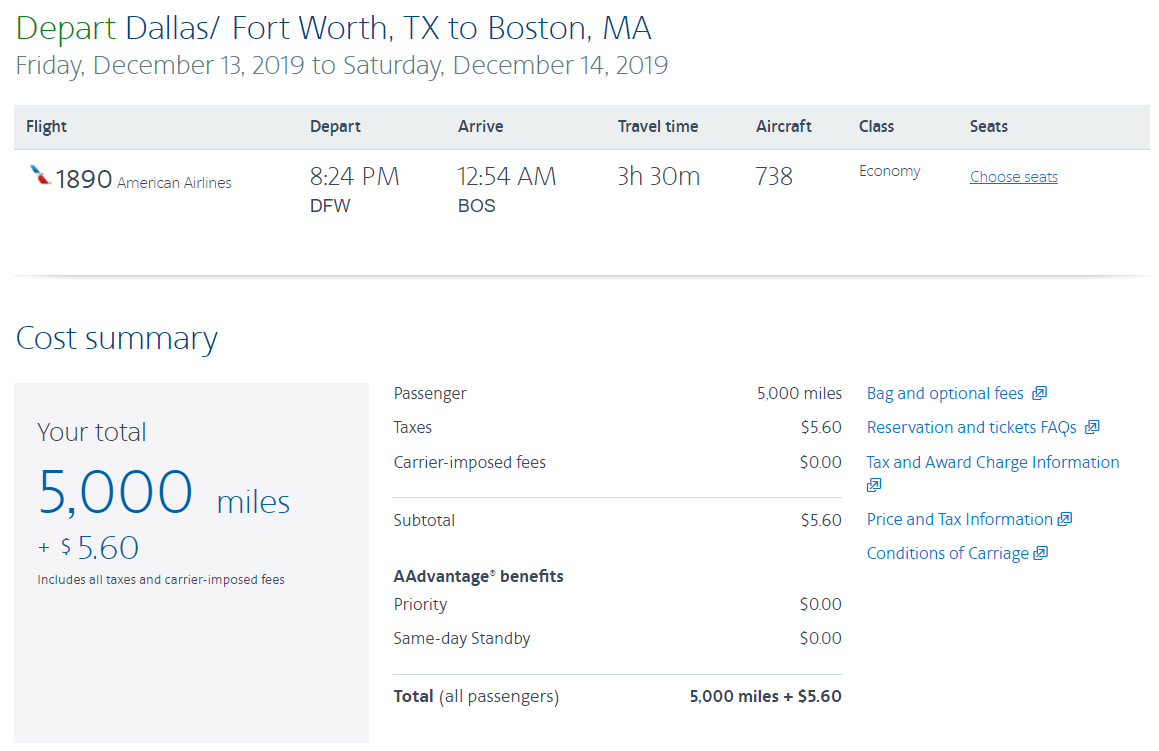
Task: Click external-link icon beside Bag and optional fees
Action: coord(1040,393)
